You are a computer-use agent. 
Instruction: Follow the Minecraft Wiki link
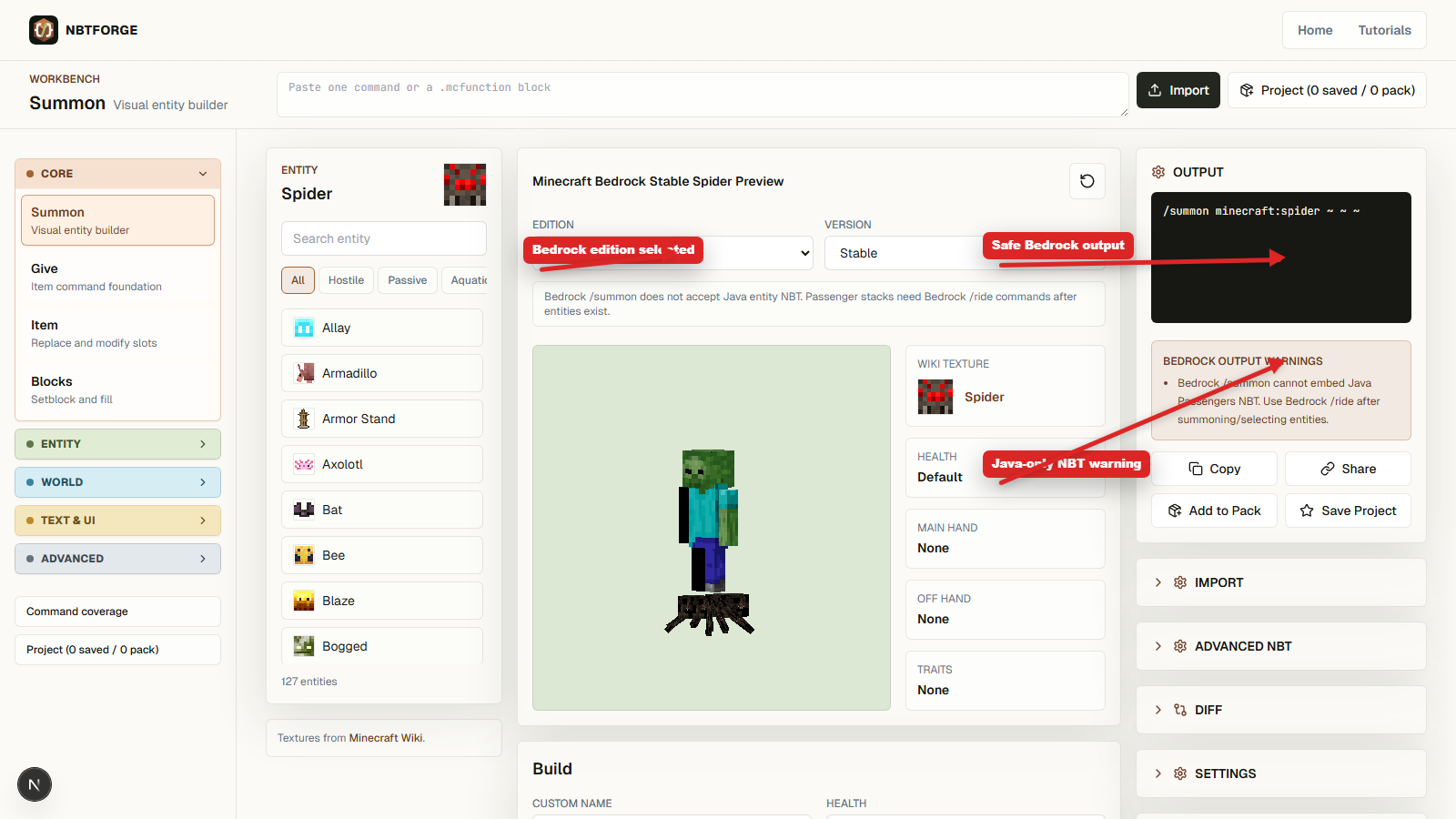(x=386, y=738)
